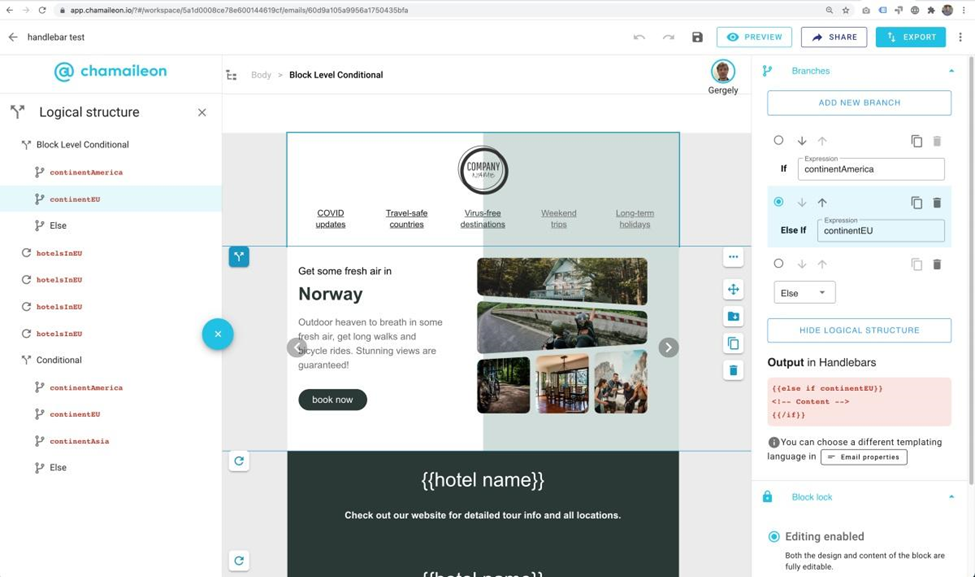The image size is (975, 577).
Task: Select the continentAmerica If branch radio button
Action: coord(779,141)
